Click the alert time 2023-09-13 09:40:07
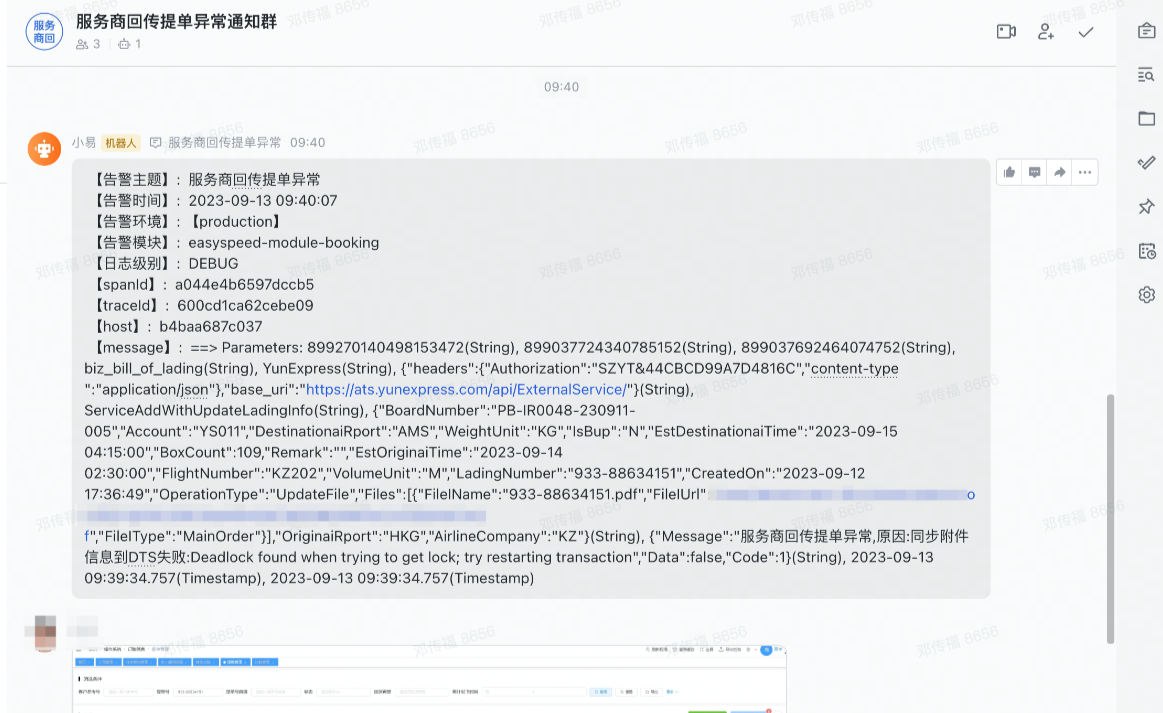Image resolution: width=1163 pixels, height=713 pixels. tap(263, 200)
